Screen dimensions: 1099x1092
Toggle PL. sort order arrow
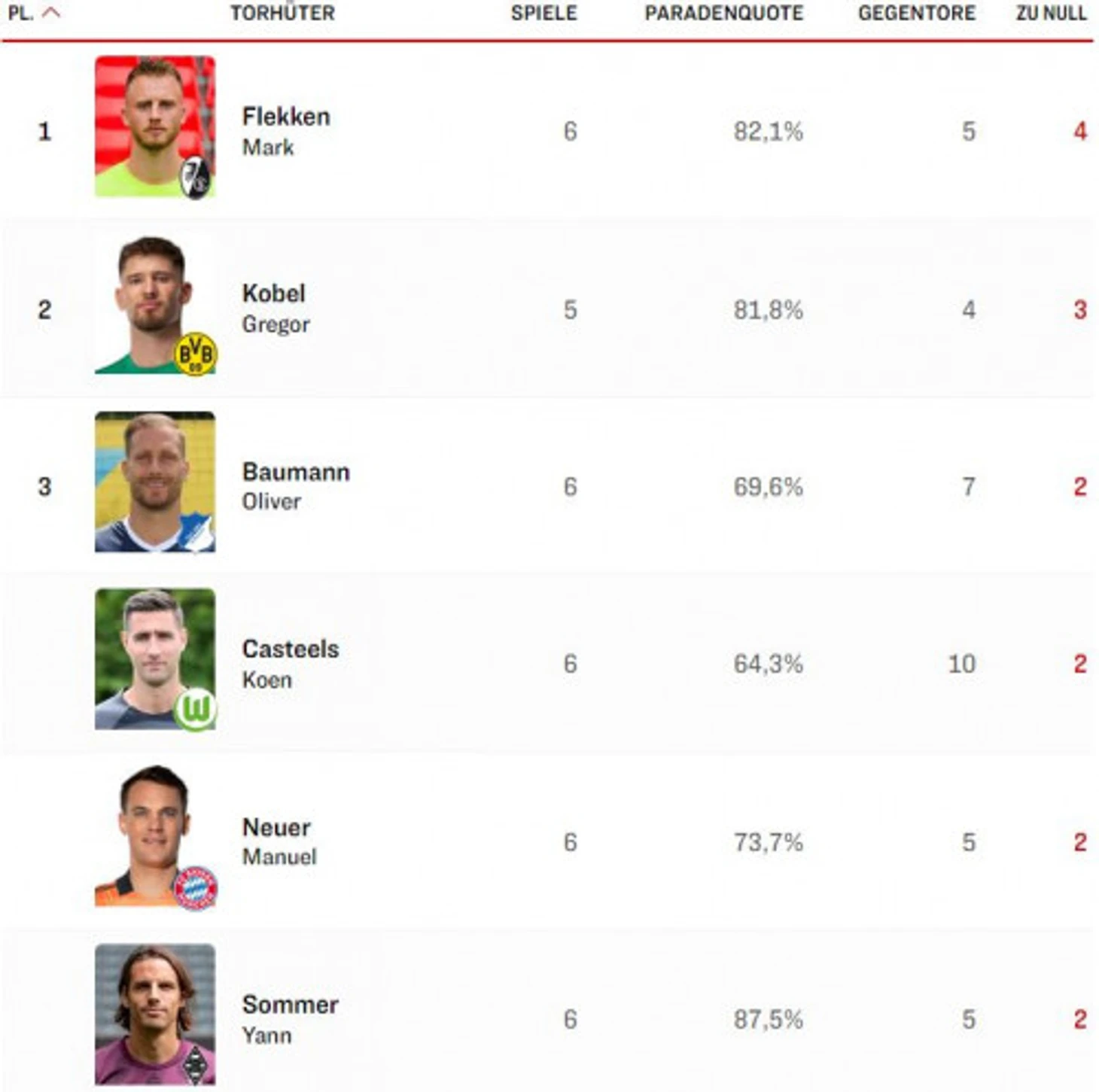click(51, 12)
